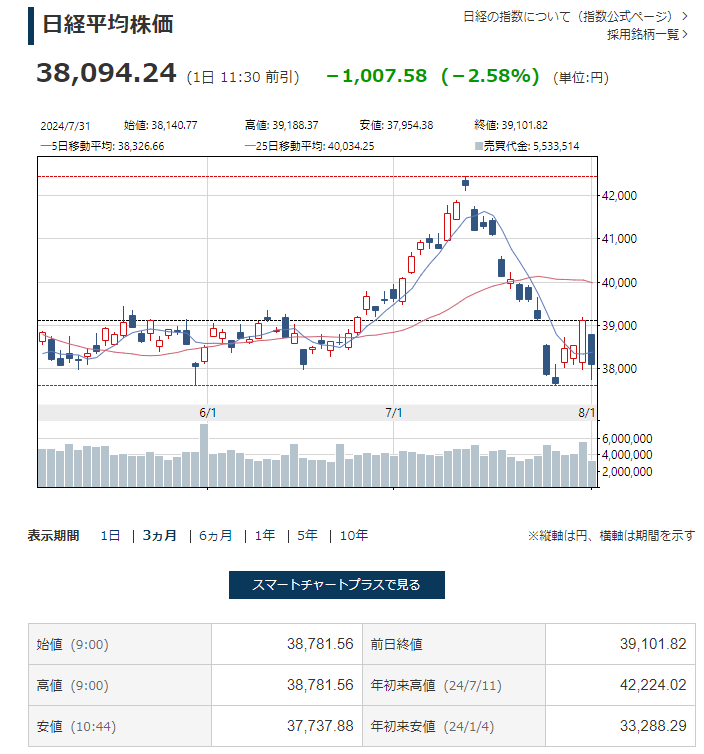The height and width of the screenshot is (754, 704).
Task: Click the 5日移動平均 legend value 38,326.66
Action: [x=141, y=146]
